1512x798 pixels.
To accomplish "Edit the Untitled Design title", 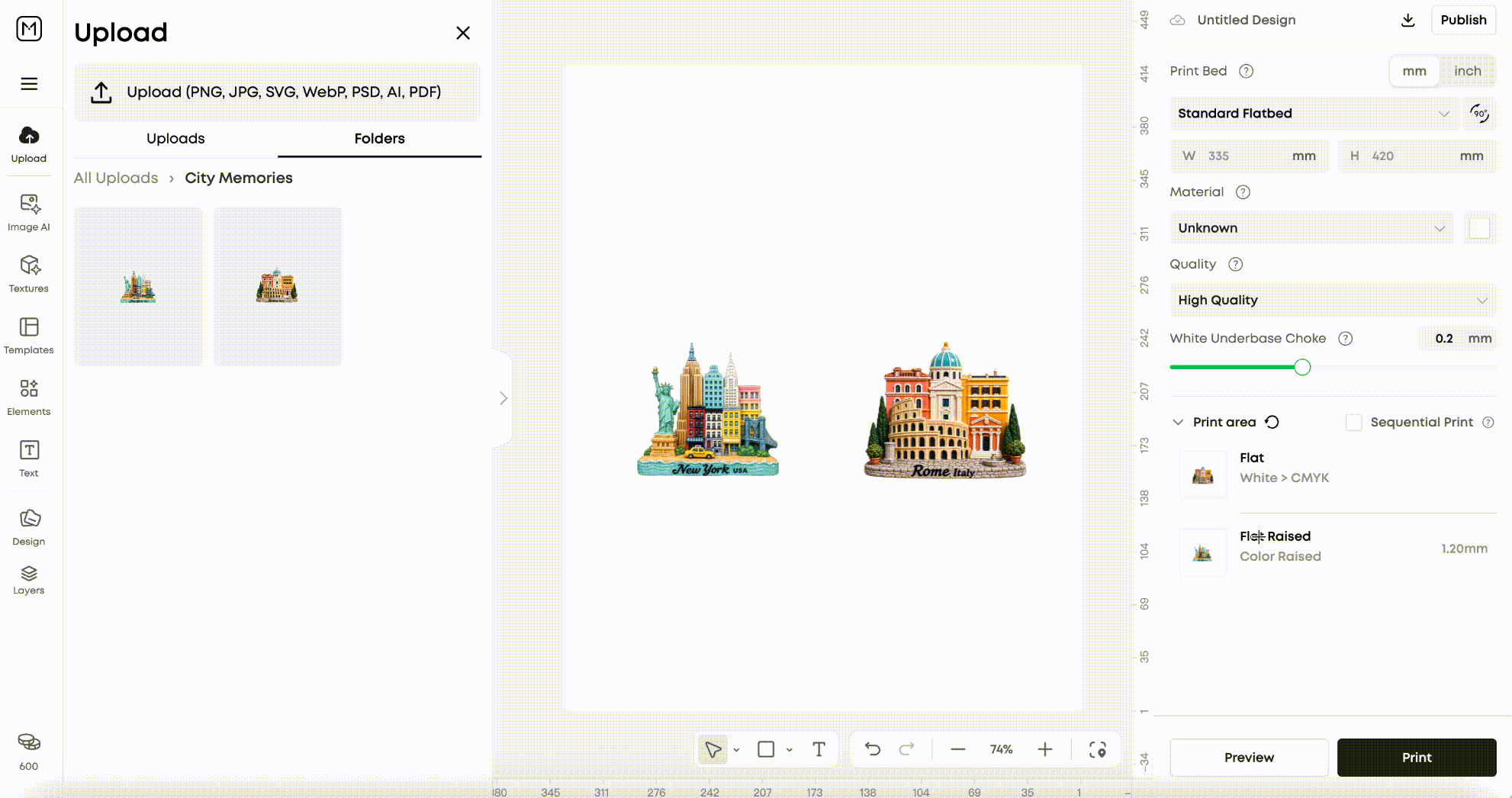I will point(1247,20).
